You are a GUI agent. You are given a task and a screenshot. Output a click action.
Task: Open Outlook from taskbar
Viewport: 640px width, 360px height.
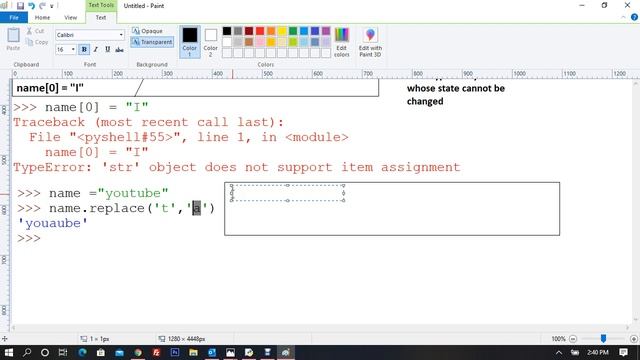(x=212, y=353)
